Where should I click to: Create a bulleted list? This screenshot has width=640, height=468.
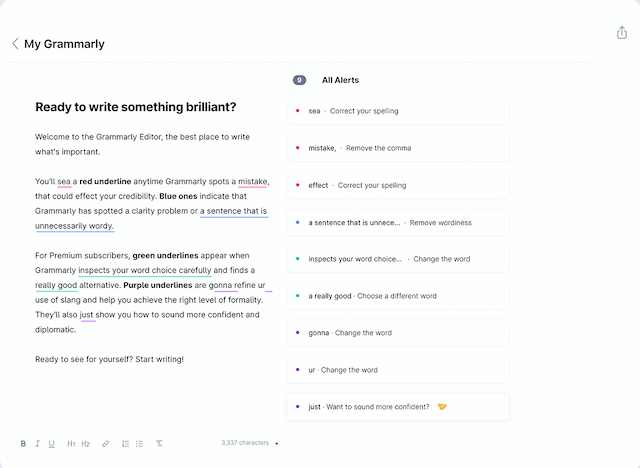[139, 443]
